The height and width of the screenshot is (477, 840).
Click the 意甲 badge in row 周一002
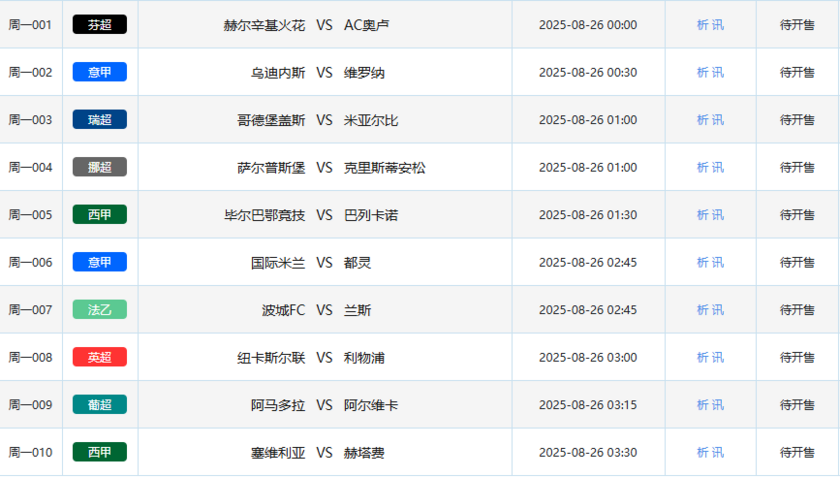point(99,72)
